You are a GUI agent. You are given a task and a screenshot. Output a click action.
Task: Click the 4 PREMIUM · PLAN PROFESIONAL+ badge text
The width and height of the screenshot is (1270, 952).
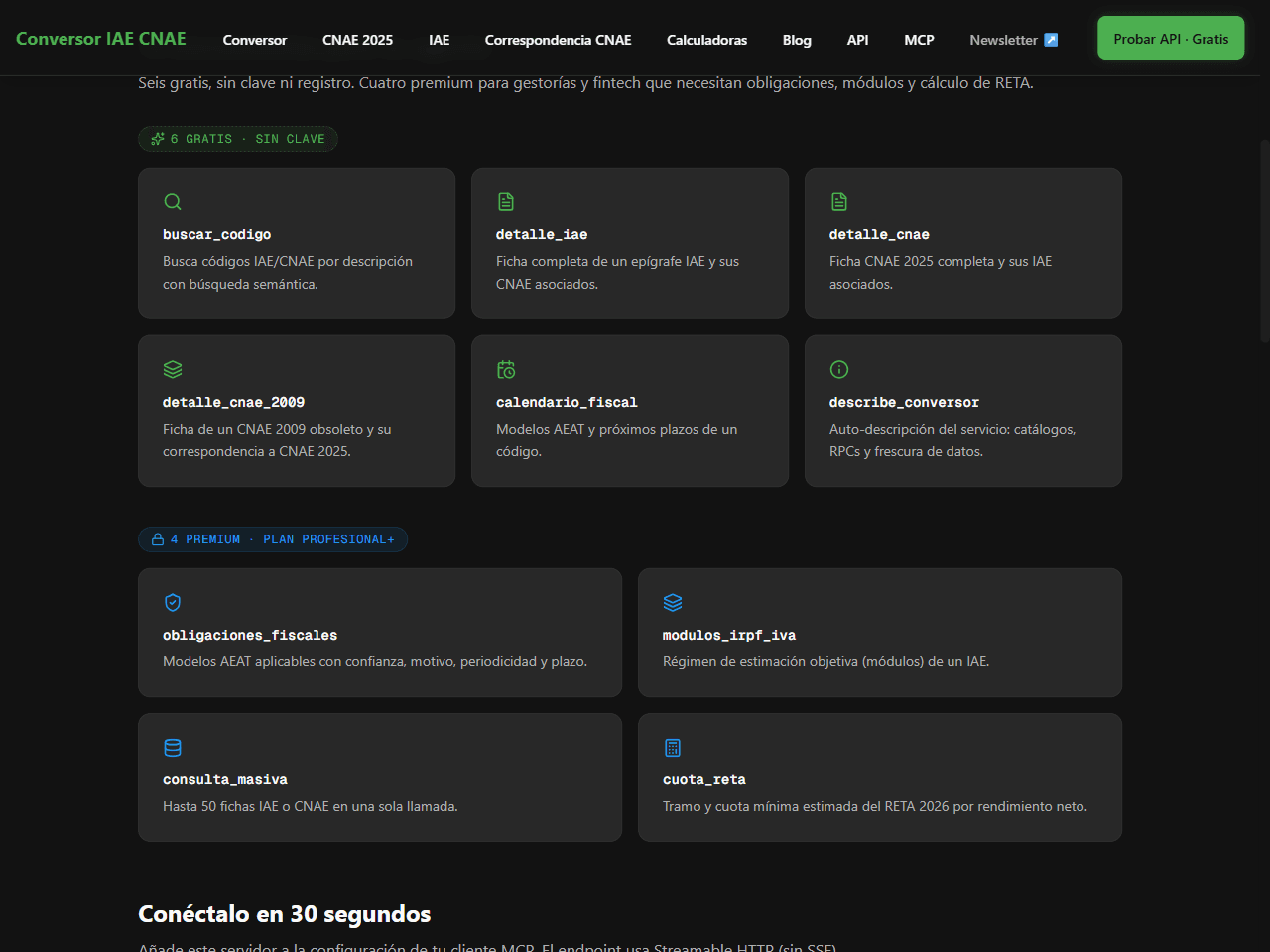283,539
